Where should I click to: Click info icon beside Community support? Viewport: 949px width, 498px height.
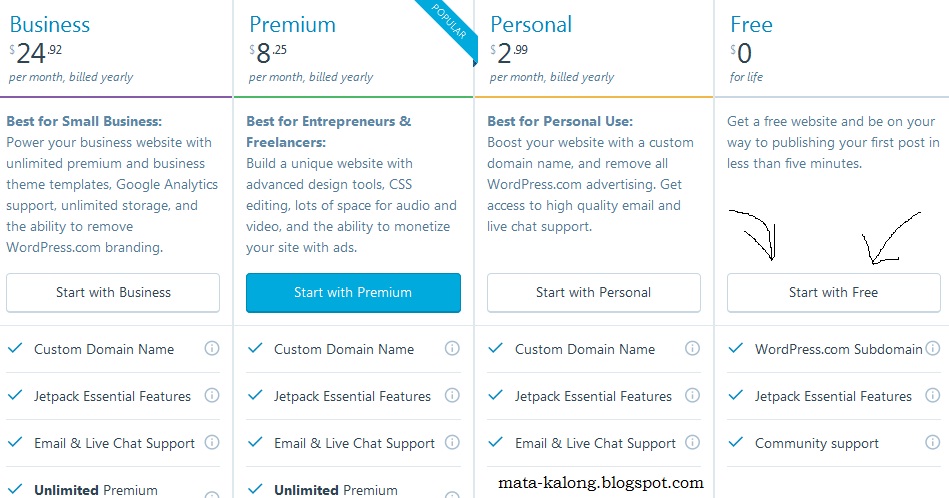click(x=933, y=442)
